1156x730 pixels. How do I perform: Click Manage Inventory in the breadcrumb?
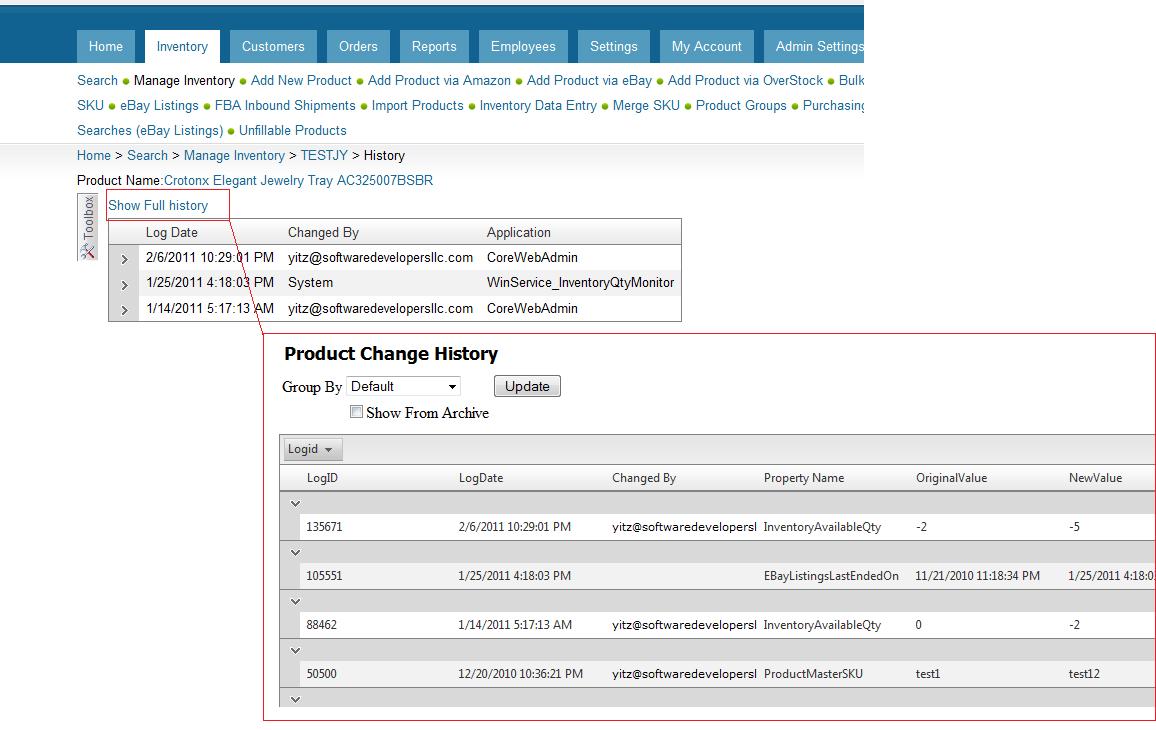point(234,156)
